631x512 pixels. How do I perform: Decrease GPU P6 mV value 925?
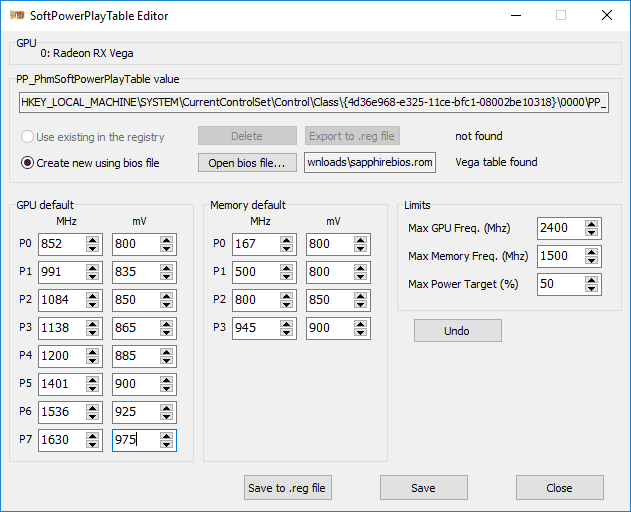[x=166, y=416]
